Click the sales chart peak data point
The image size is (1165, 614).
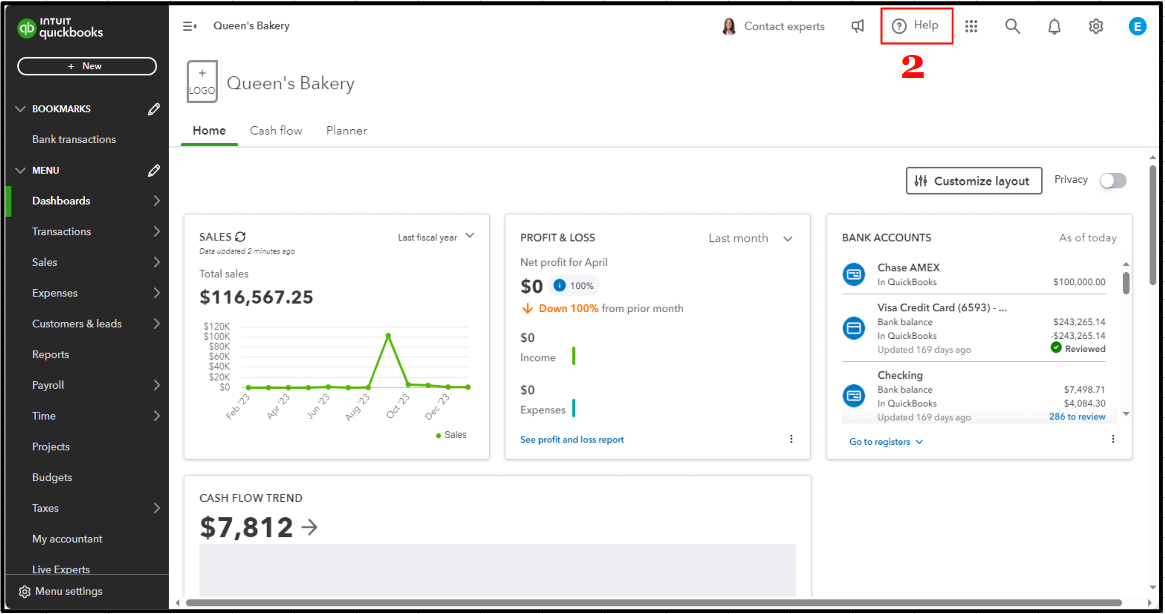[x=388, y=336]
